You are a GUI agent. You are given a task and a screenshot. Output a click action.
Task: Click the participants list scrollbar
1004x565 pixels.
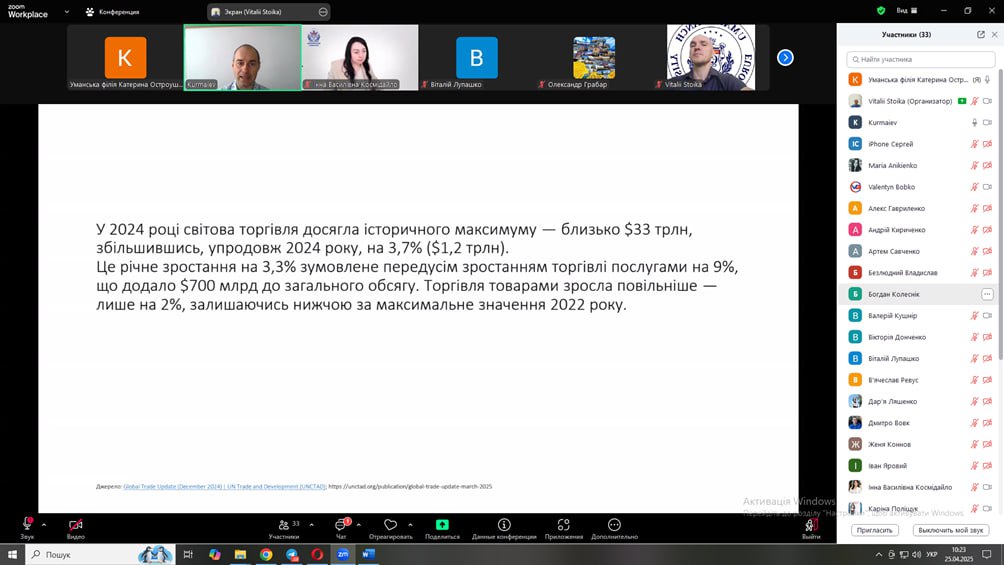tap(999, 200)
